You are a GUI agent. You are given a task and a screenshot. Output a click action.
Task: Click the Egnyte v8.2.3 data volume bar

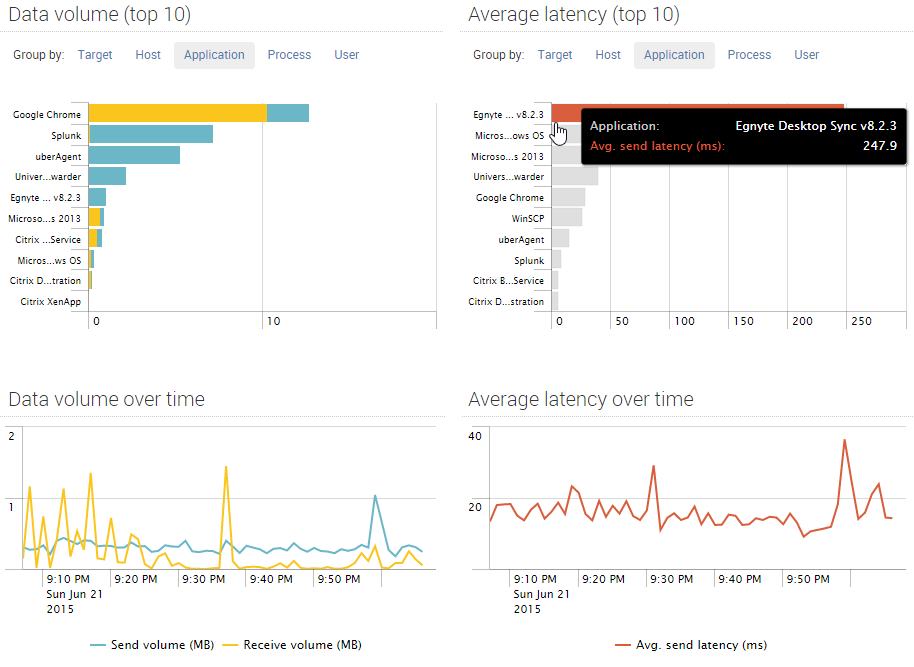pos(97,197)
